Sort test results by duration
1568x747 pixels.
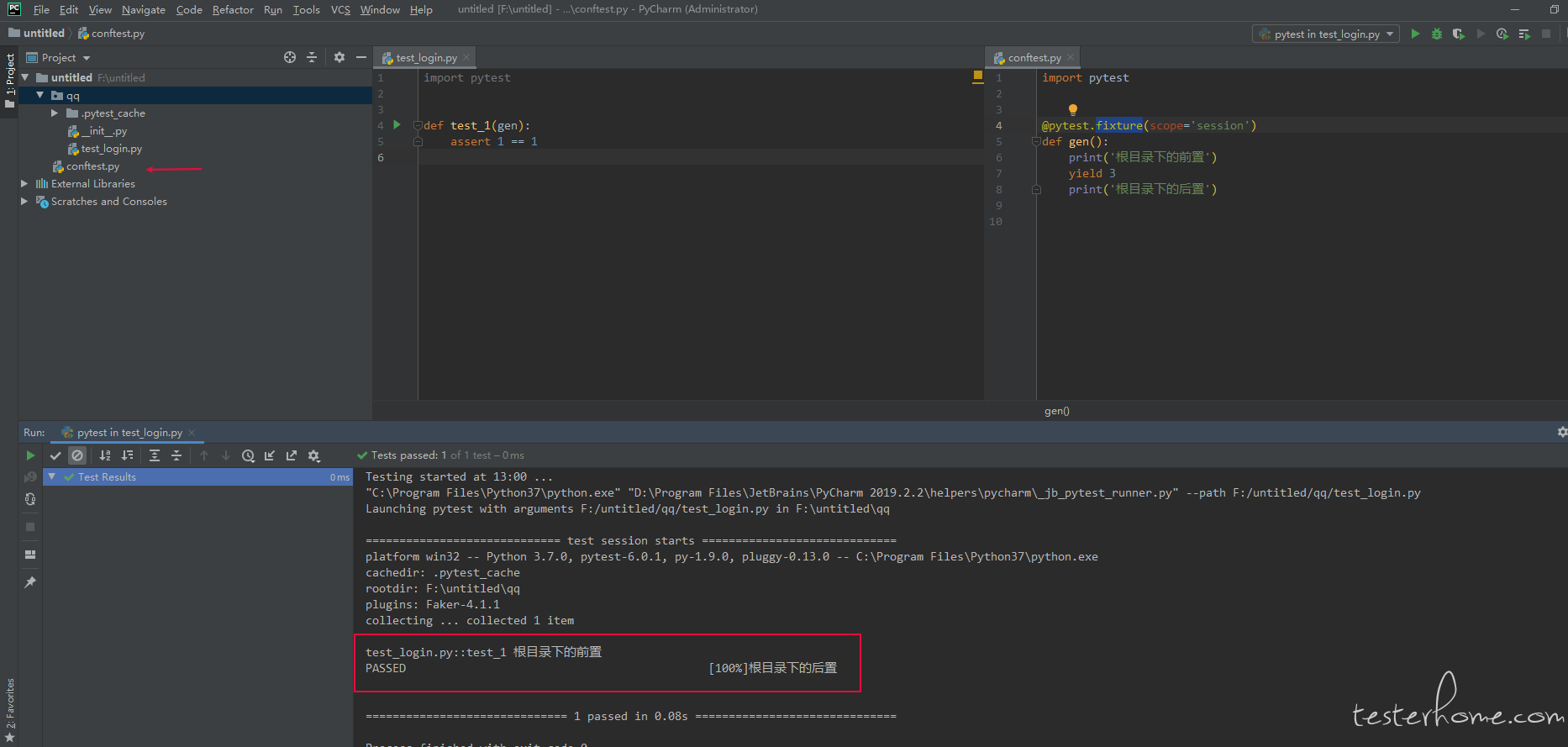click(127, 455)
